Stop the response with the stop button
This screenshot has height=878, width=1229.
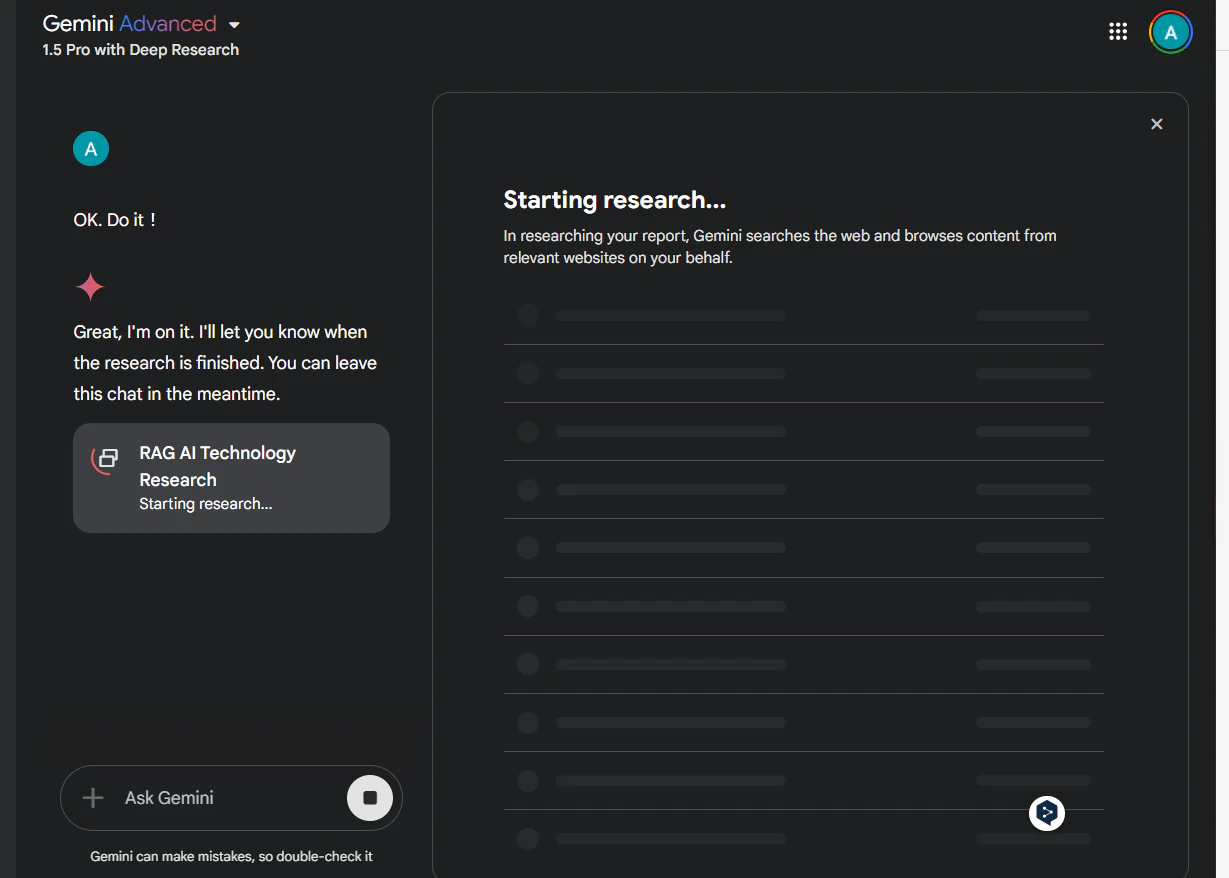point(370,798)
